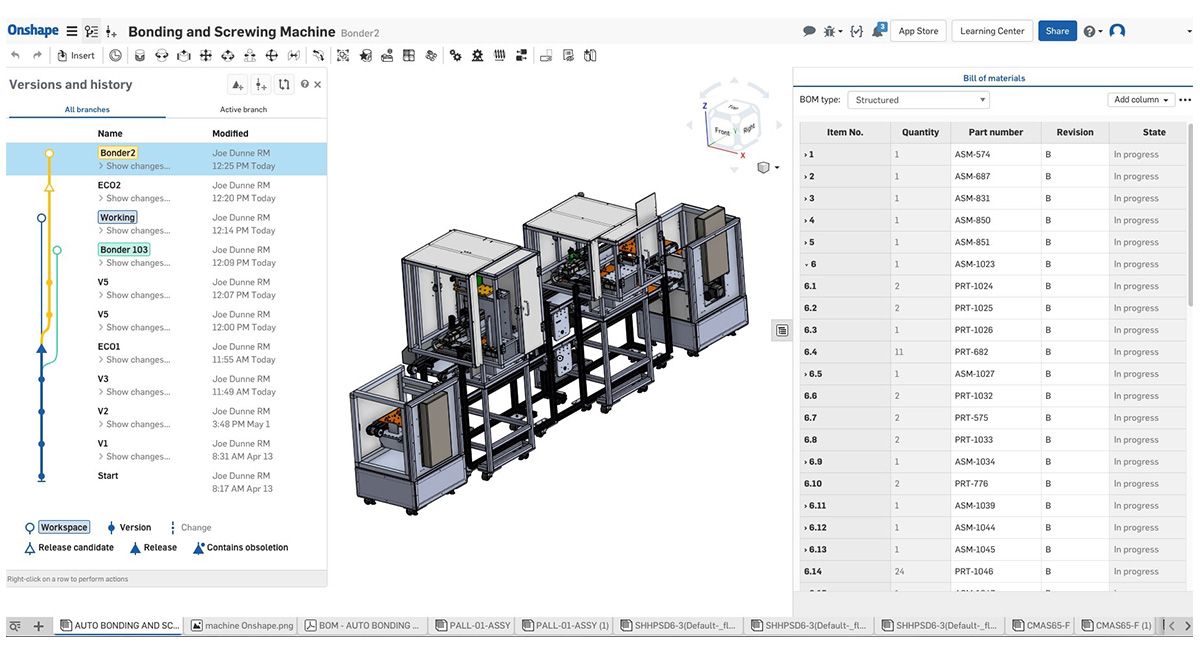Open the CMAS65-F (1) tab

point(1115,626)
